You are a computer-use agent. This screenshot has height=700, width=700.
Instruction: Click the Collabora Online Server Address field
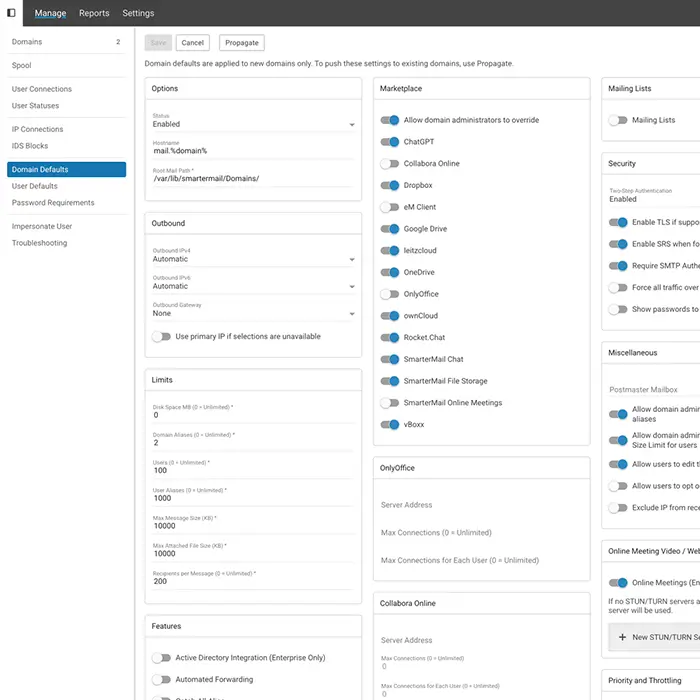(481, 640)
